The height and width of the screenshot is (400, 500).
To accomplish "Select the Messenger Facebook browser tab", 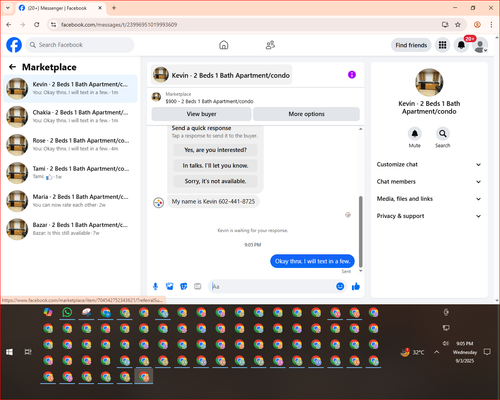I will (61, 8).
